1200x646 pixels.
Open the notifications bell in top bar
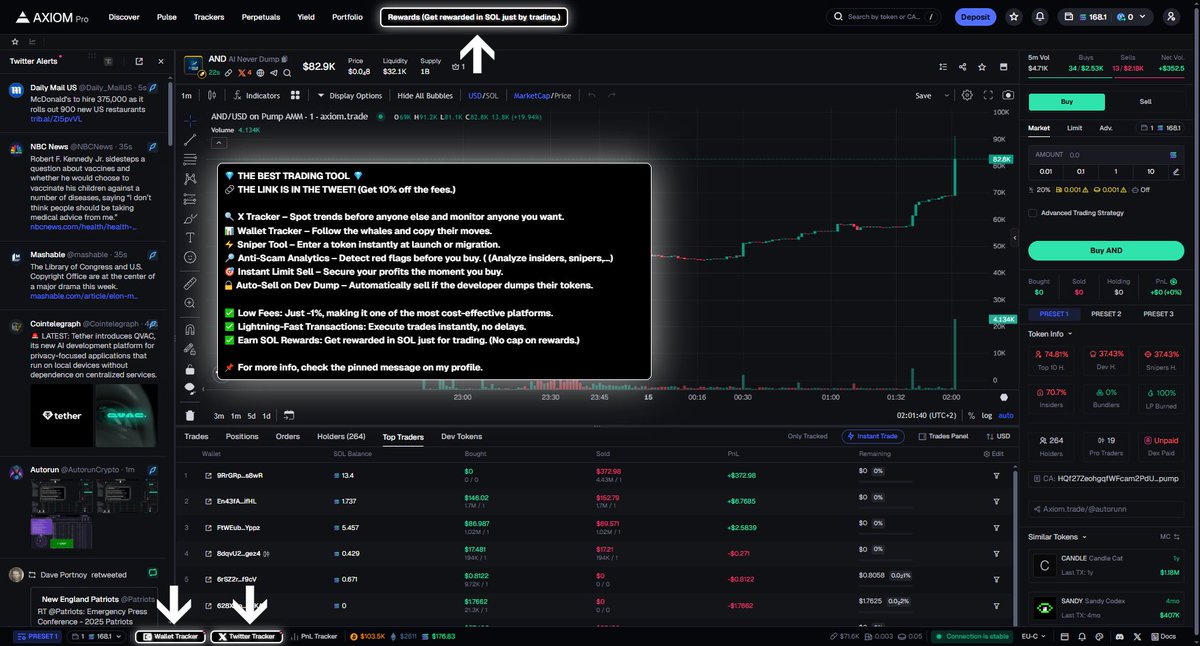[1041, 17]
